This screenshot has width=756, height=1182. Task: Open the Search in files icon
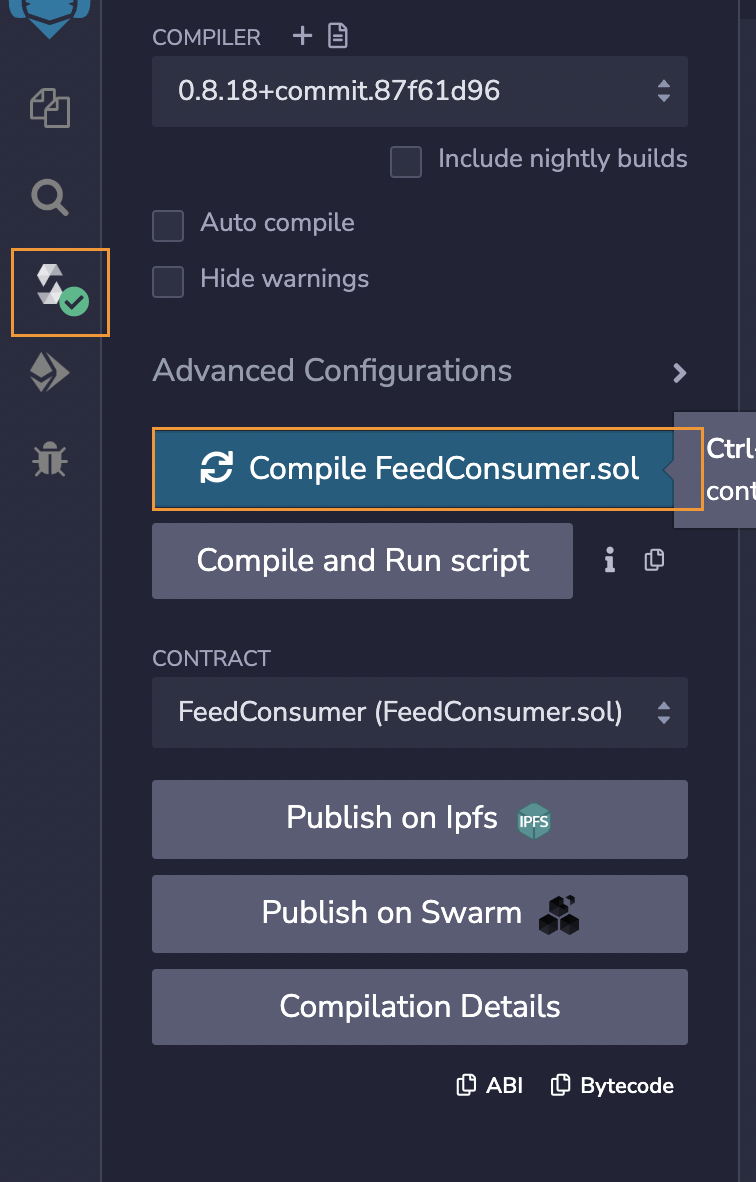point(50,197)
